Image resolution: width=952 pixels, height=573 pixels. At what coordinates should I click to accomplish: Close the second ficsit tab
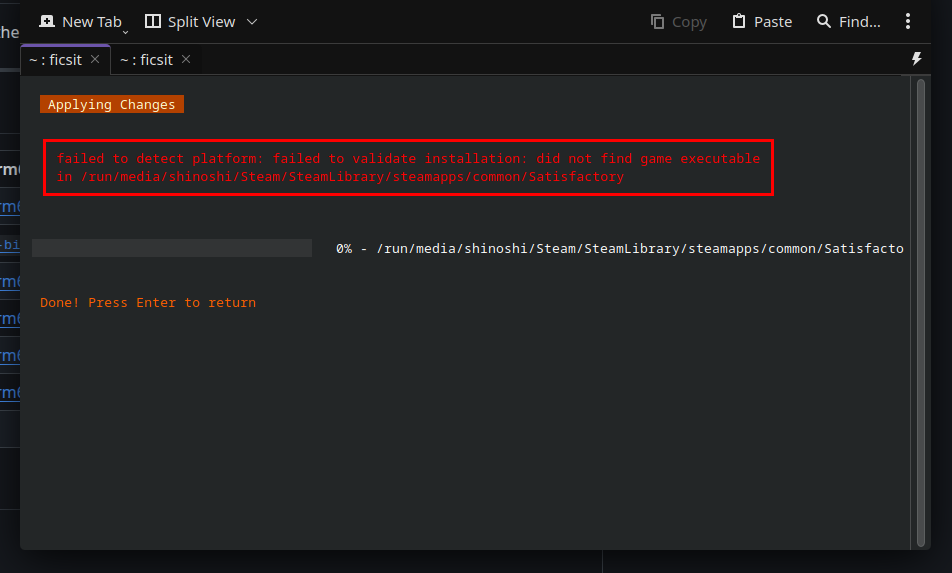click(186, 59)
